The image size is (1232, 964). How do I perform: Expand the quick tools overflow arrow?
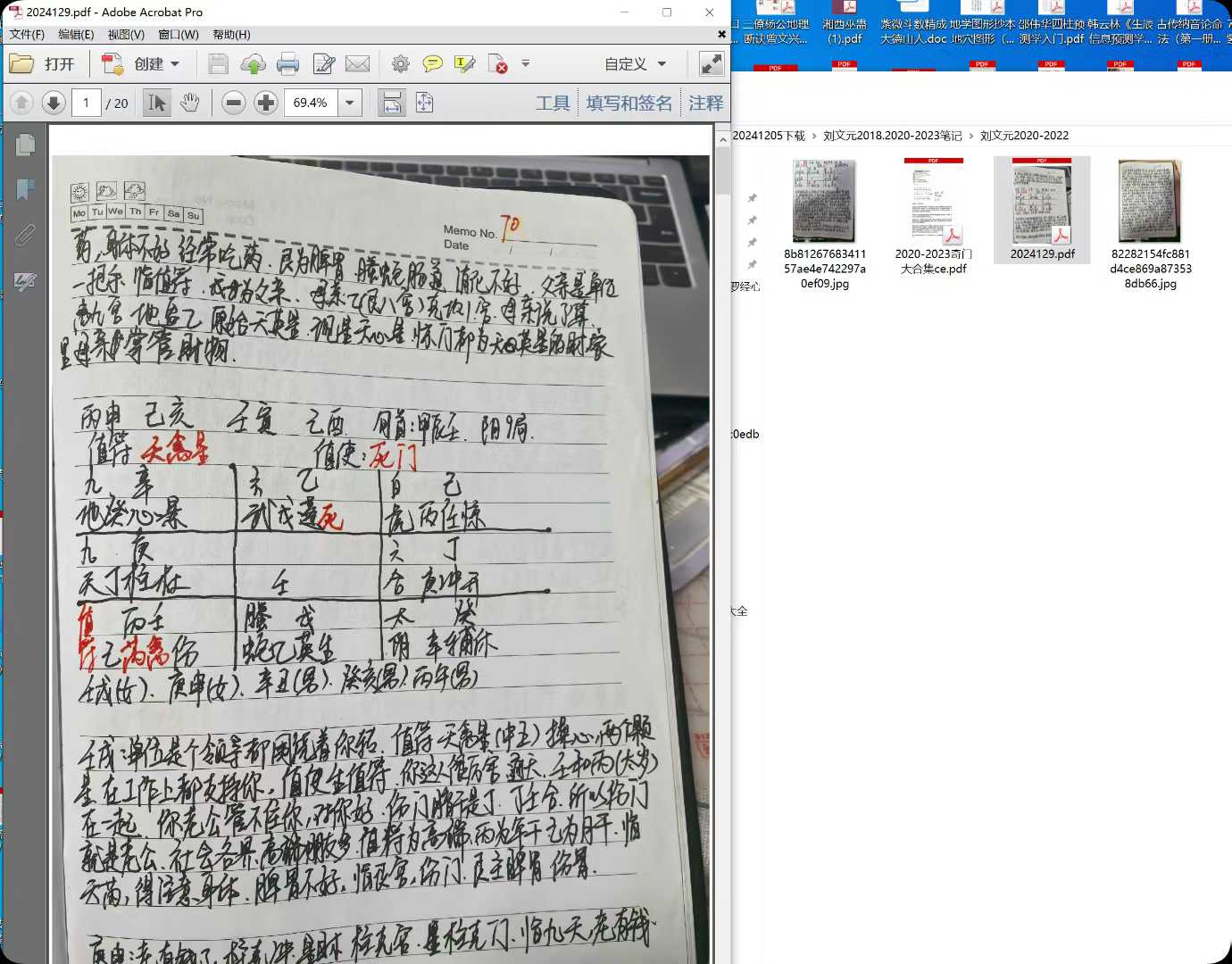[x=526, y=63]
